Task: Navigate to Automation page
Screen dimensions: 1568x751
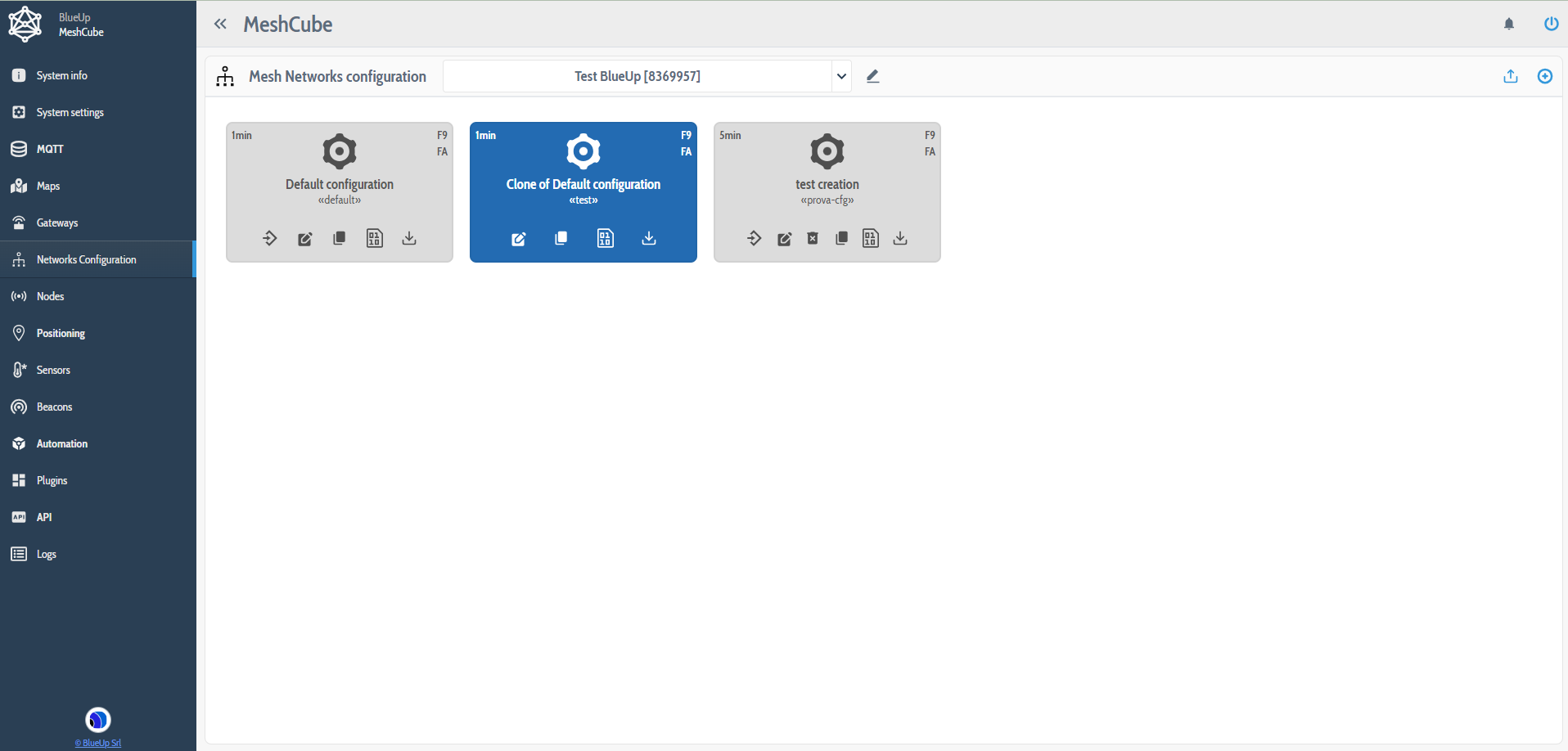Action: (61, 443)
